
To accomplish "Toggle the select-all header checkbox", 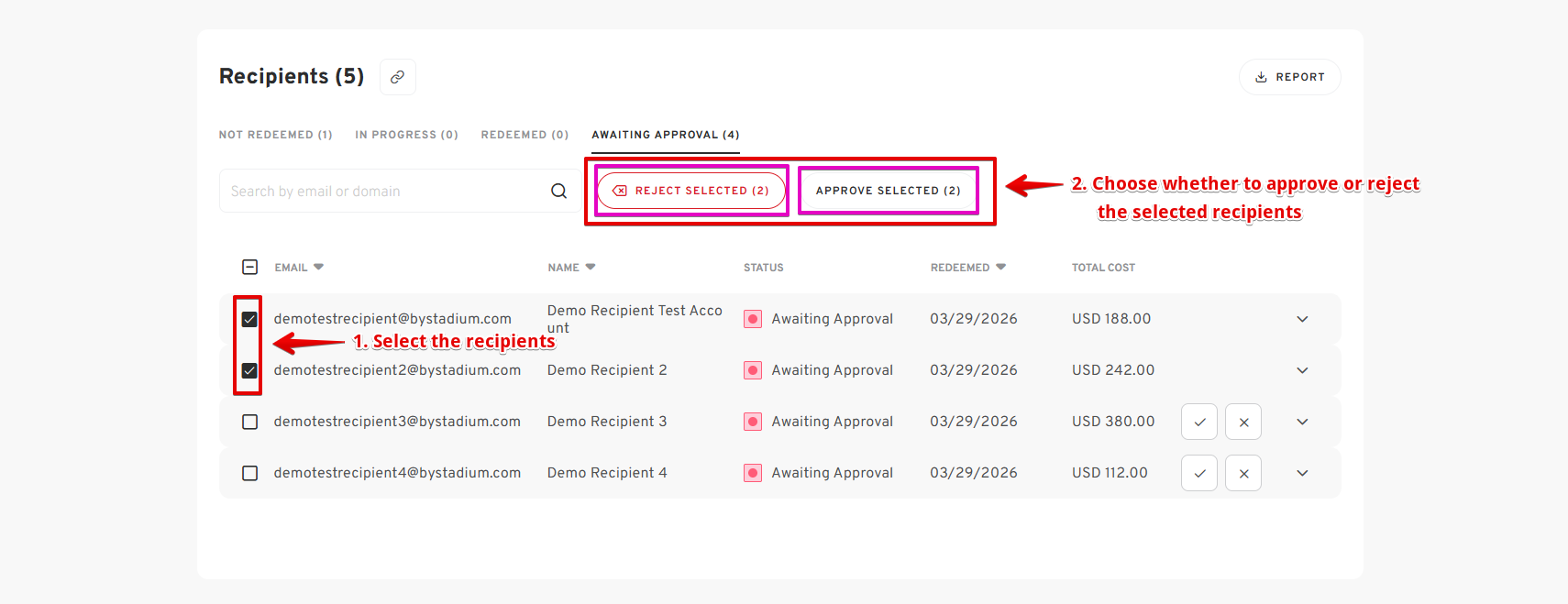I will pyautogui.click(x=249, y=267).
